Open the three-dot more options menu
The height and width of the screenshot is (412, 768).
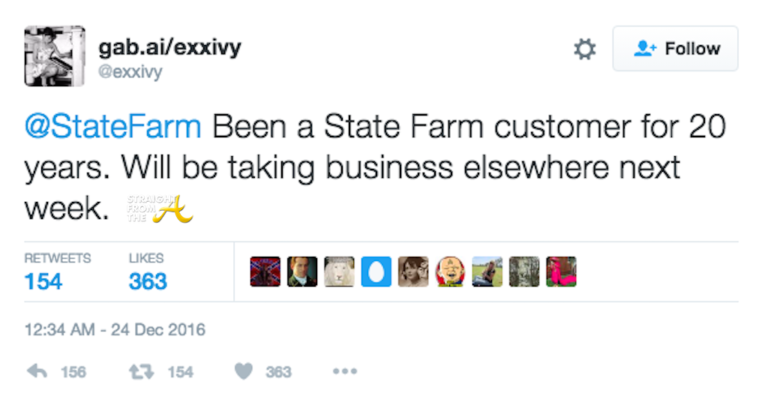pyautogui.click(x=345, y=371)
